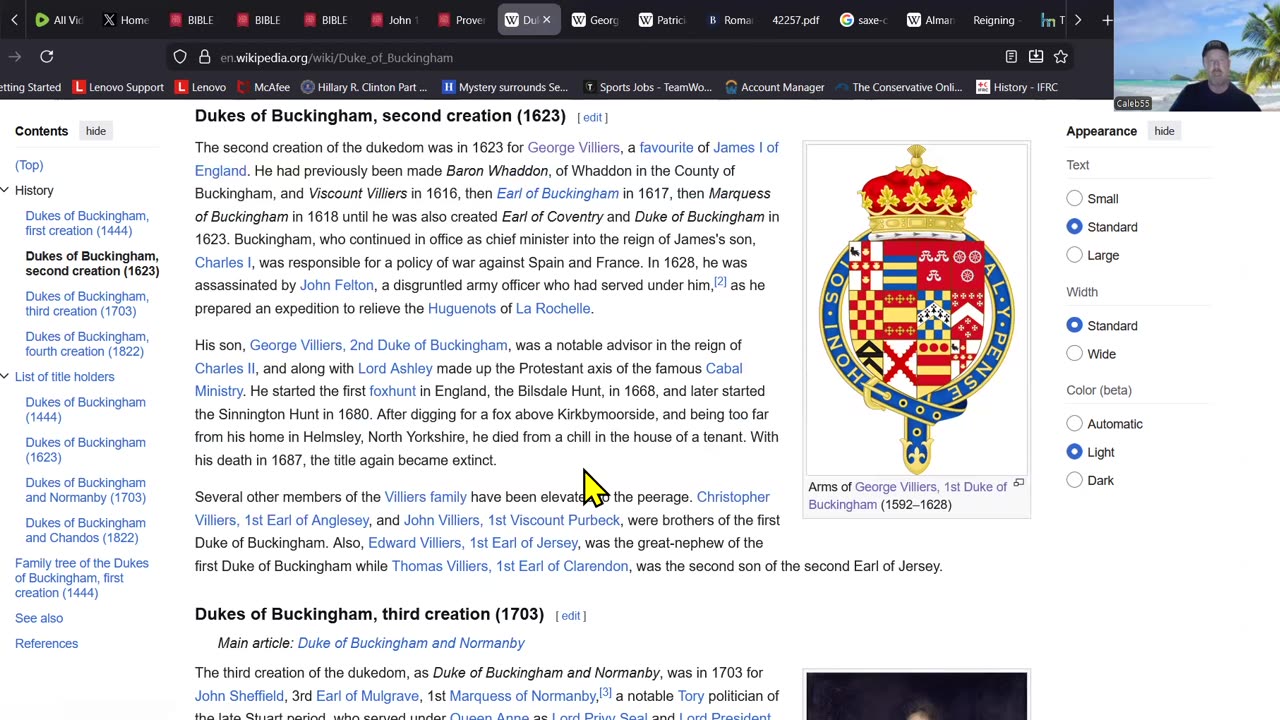
Task: Select Large text size
Action: tap(1074, 255)
